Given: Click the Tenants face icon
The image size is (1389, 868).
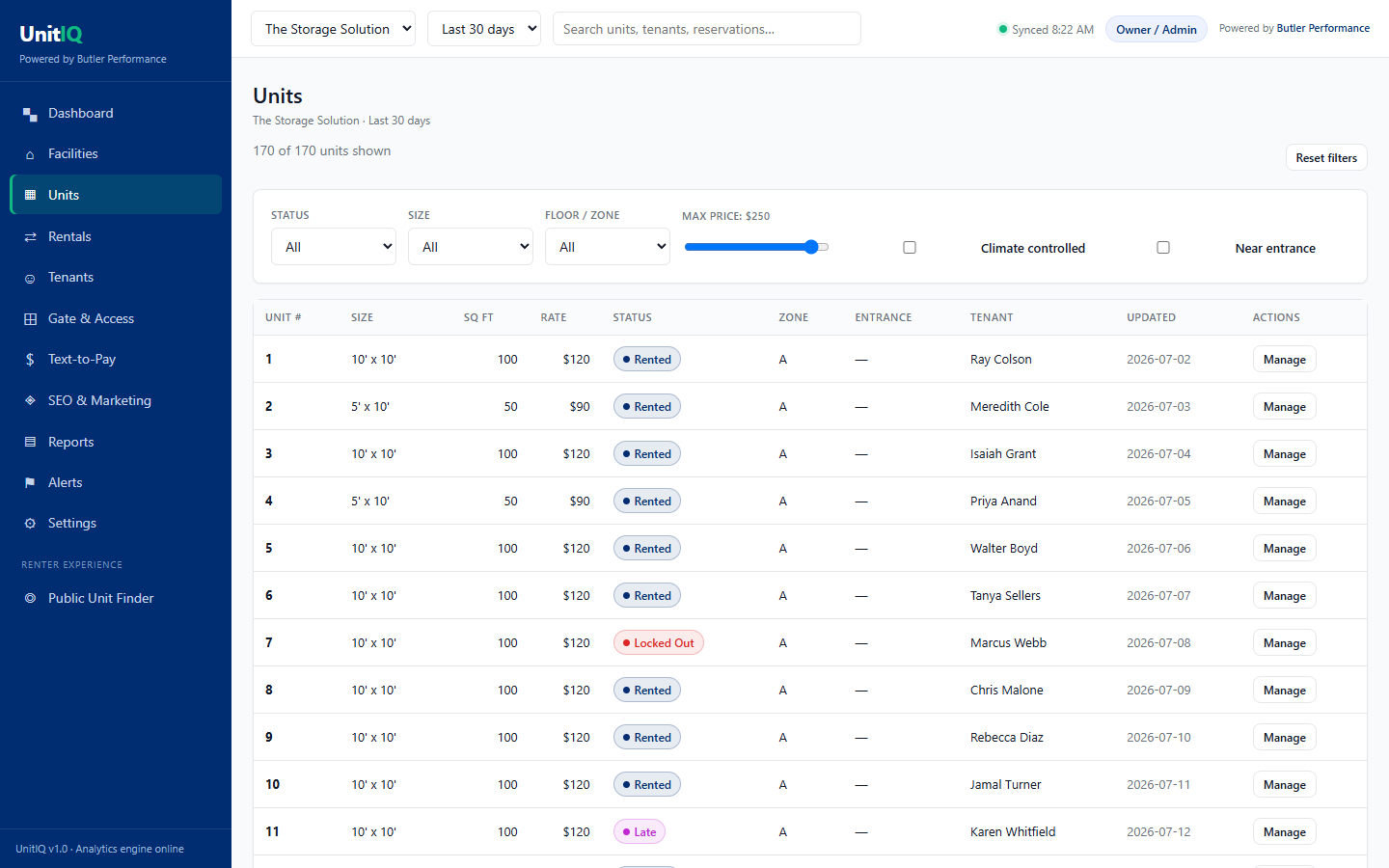Looking at the screenshot, I should click(30, 278).
